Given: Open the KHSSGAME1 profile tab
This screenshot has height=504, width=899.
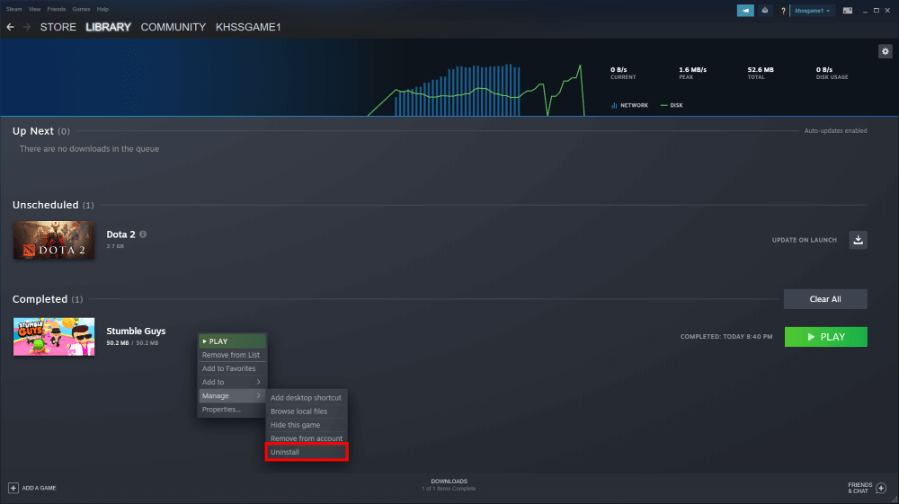Looking at the screenshot, I should pyautogui.click(x=248, y=27).
